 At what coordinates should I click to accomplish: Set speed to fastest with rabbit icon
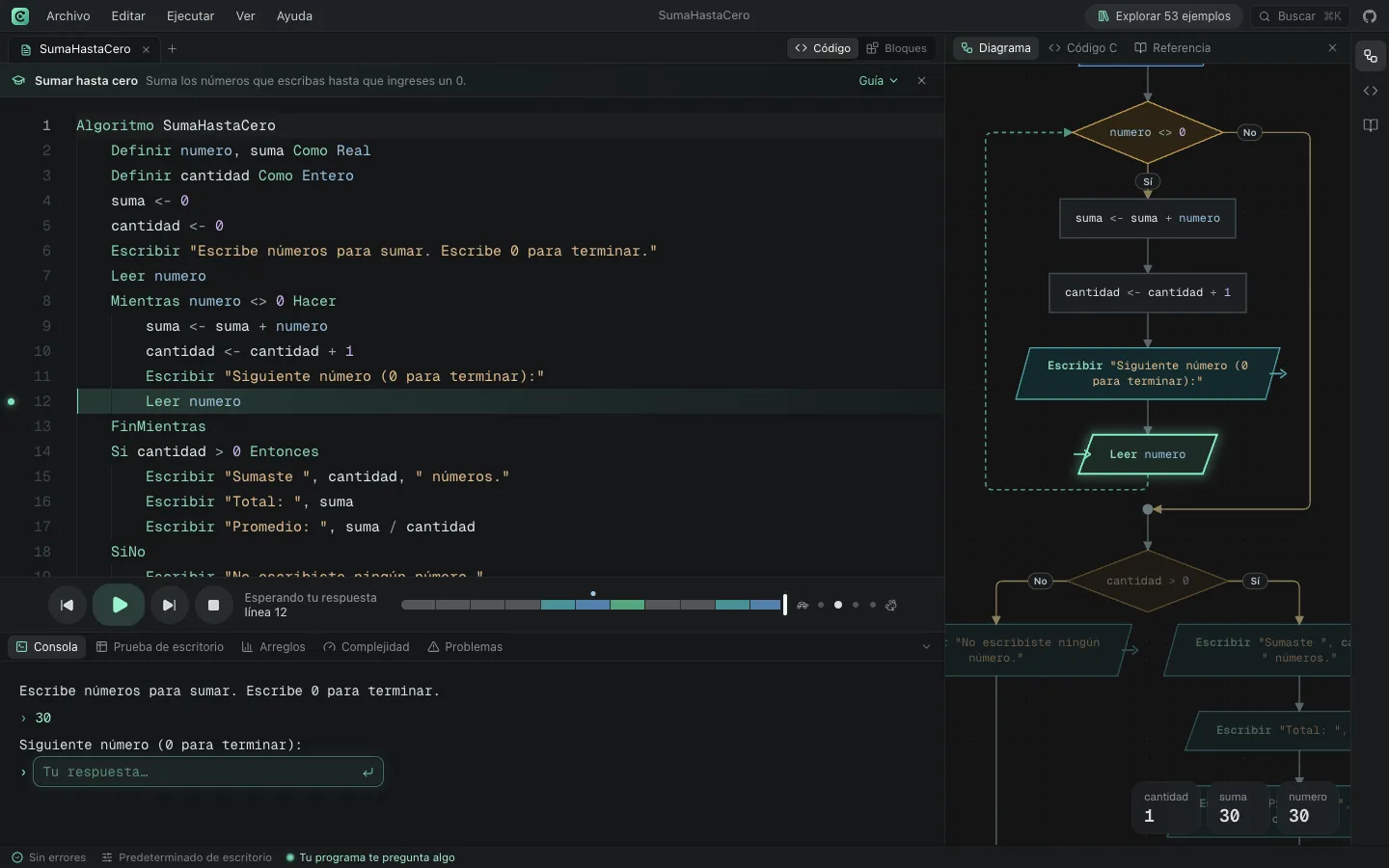coord(891,606)
